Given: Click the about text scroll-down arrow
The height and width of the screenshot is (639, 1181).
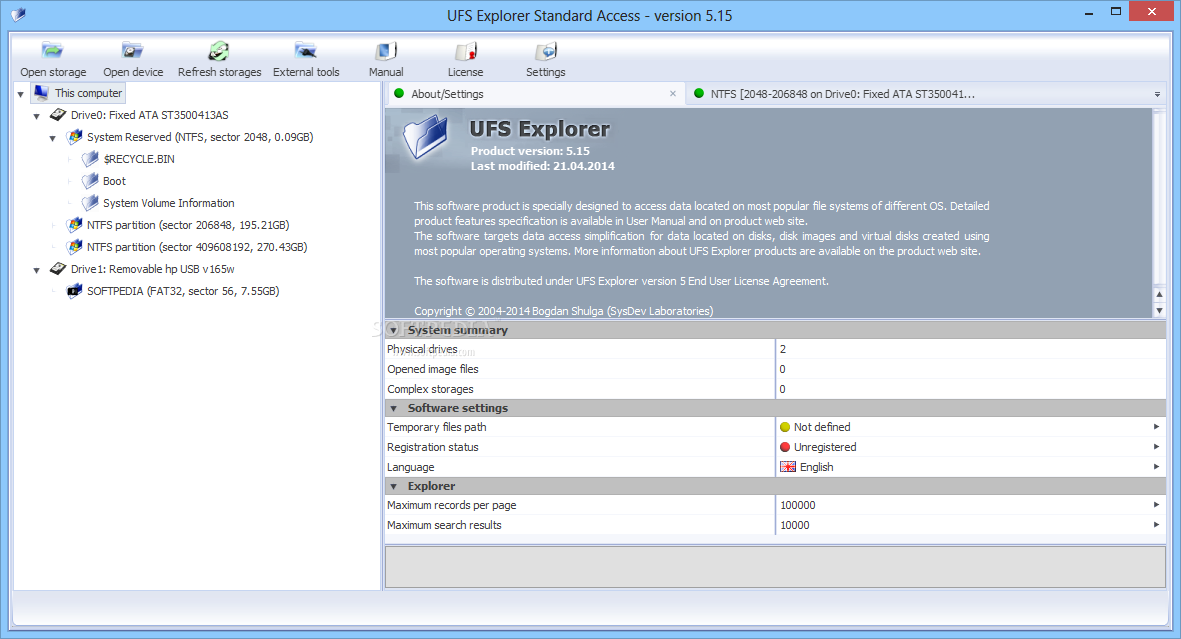Looking at the screenshot, I should (1159, 310).
